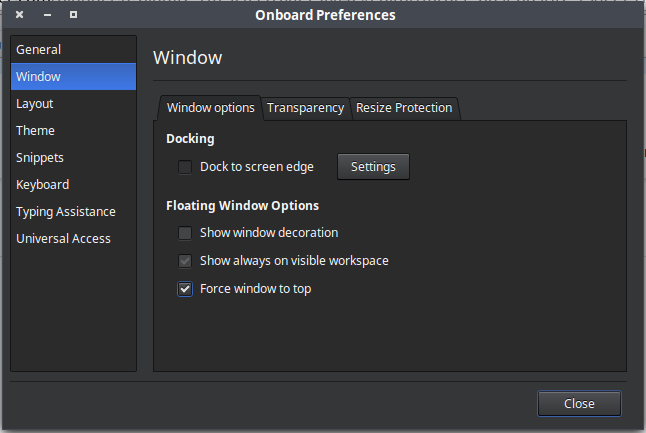Go to General preferences section
646x433 pixels.
(x=38, y=50)
